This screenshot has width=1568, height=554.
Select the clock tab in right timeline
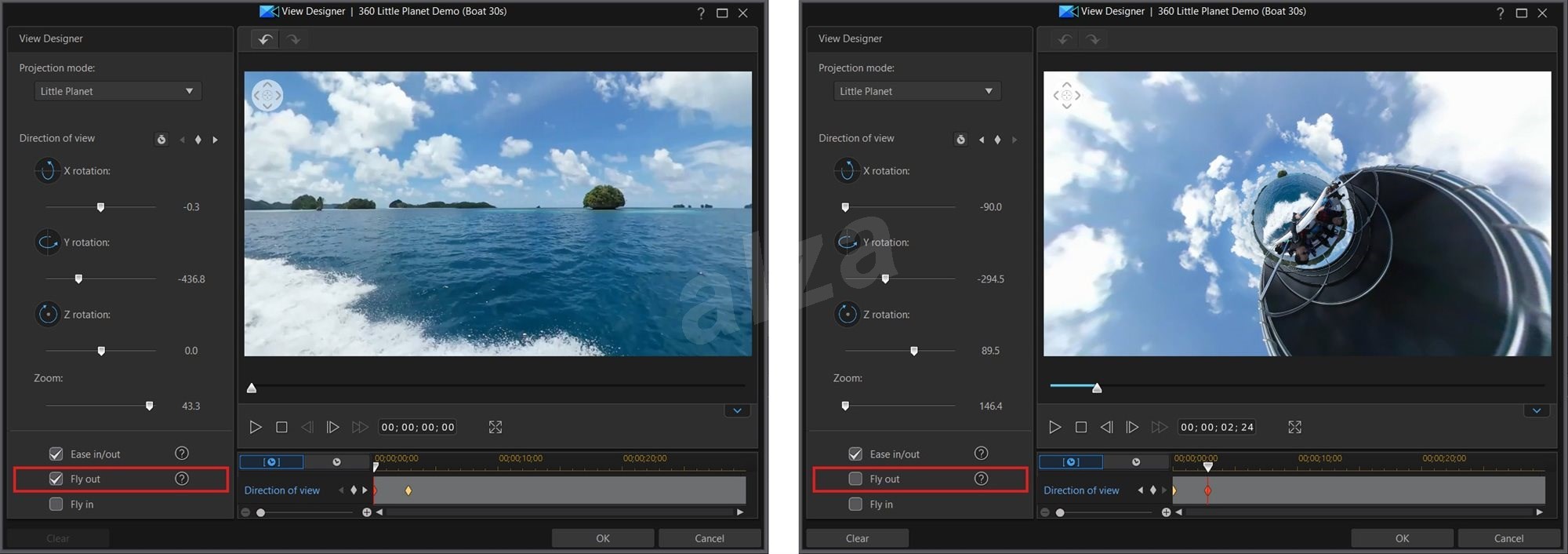pyautogui.click(x=1135, y=462)
